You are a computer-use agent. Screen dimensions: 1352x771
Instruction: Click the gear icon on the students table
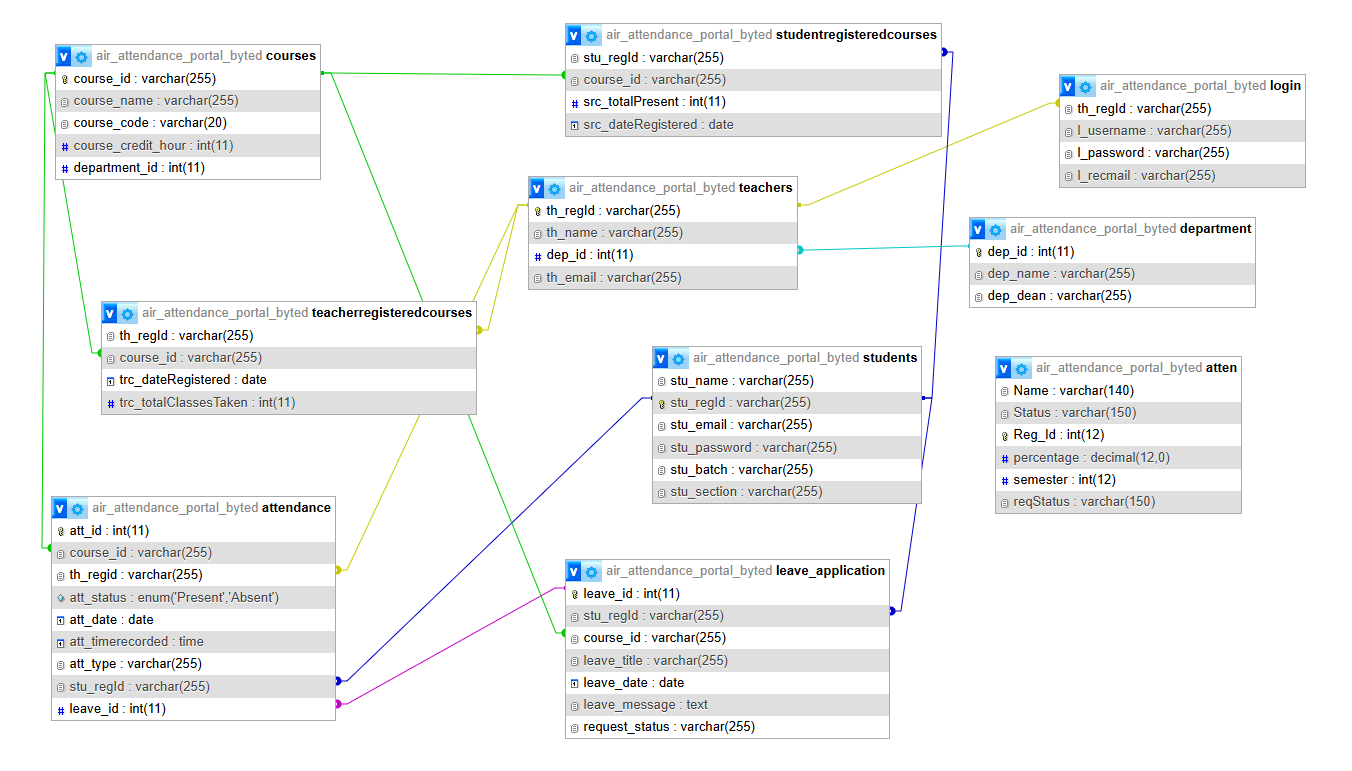pos(679,358)
